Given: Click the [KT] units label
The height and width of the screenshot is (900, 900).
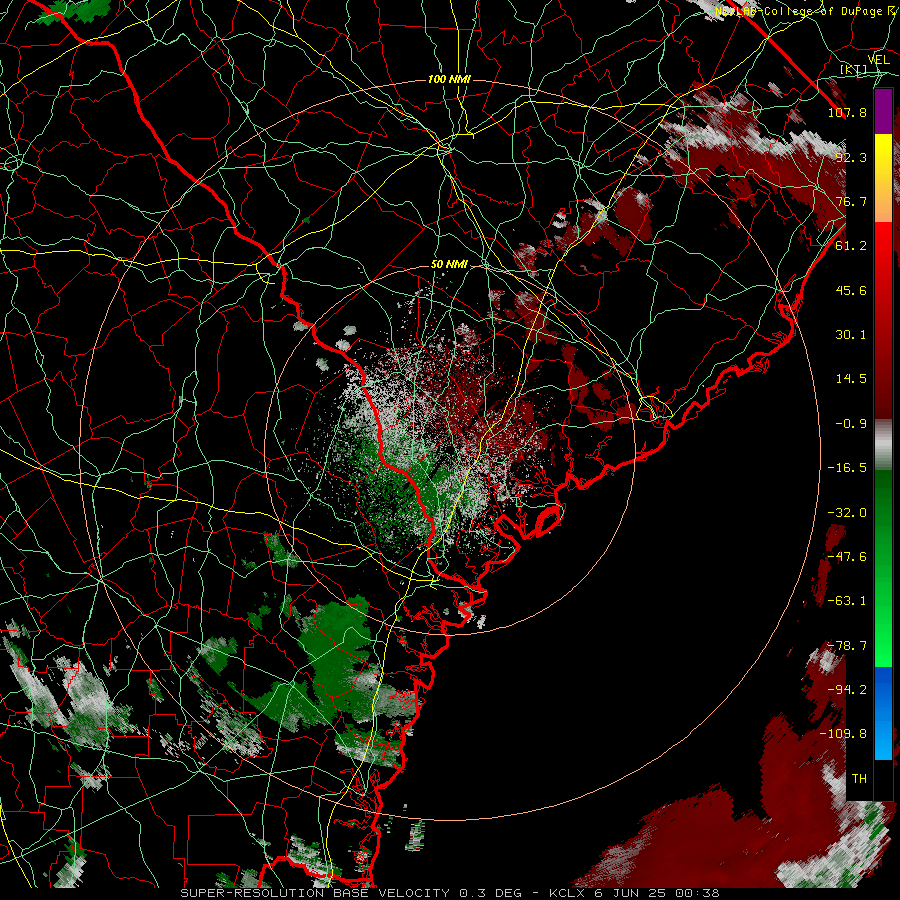Looking at the screenshot, I should pyautogui.click(x=853, y=69).
